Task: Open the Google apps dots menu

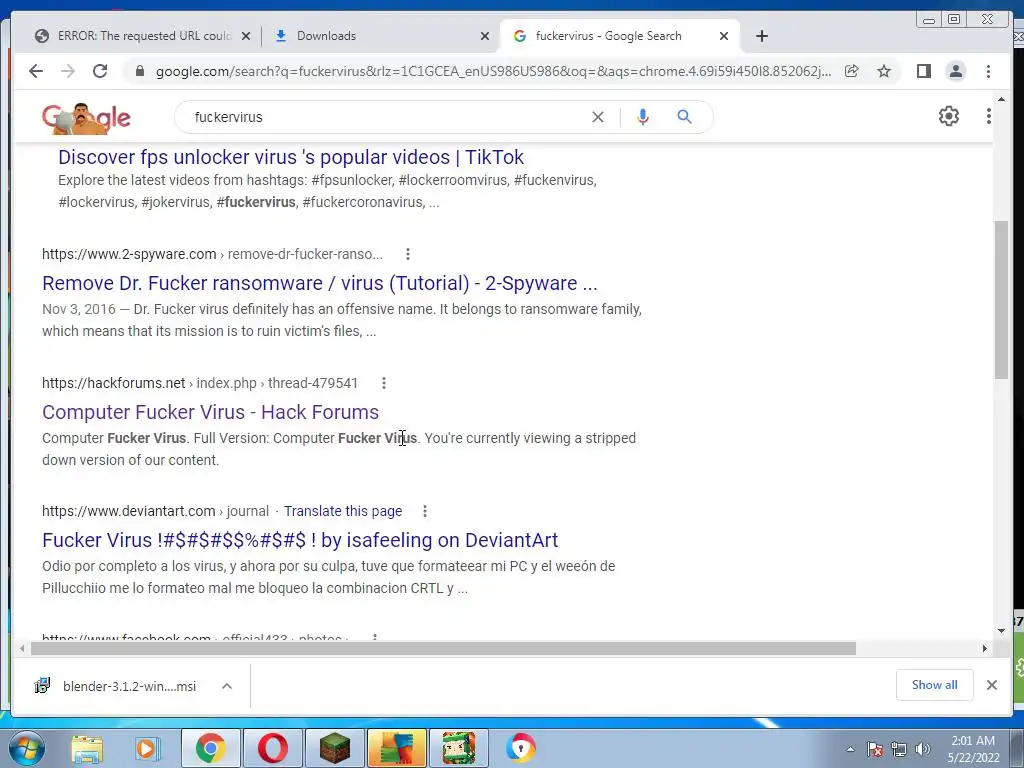Action: click(989, 116)
